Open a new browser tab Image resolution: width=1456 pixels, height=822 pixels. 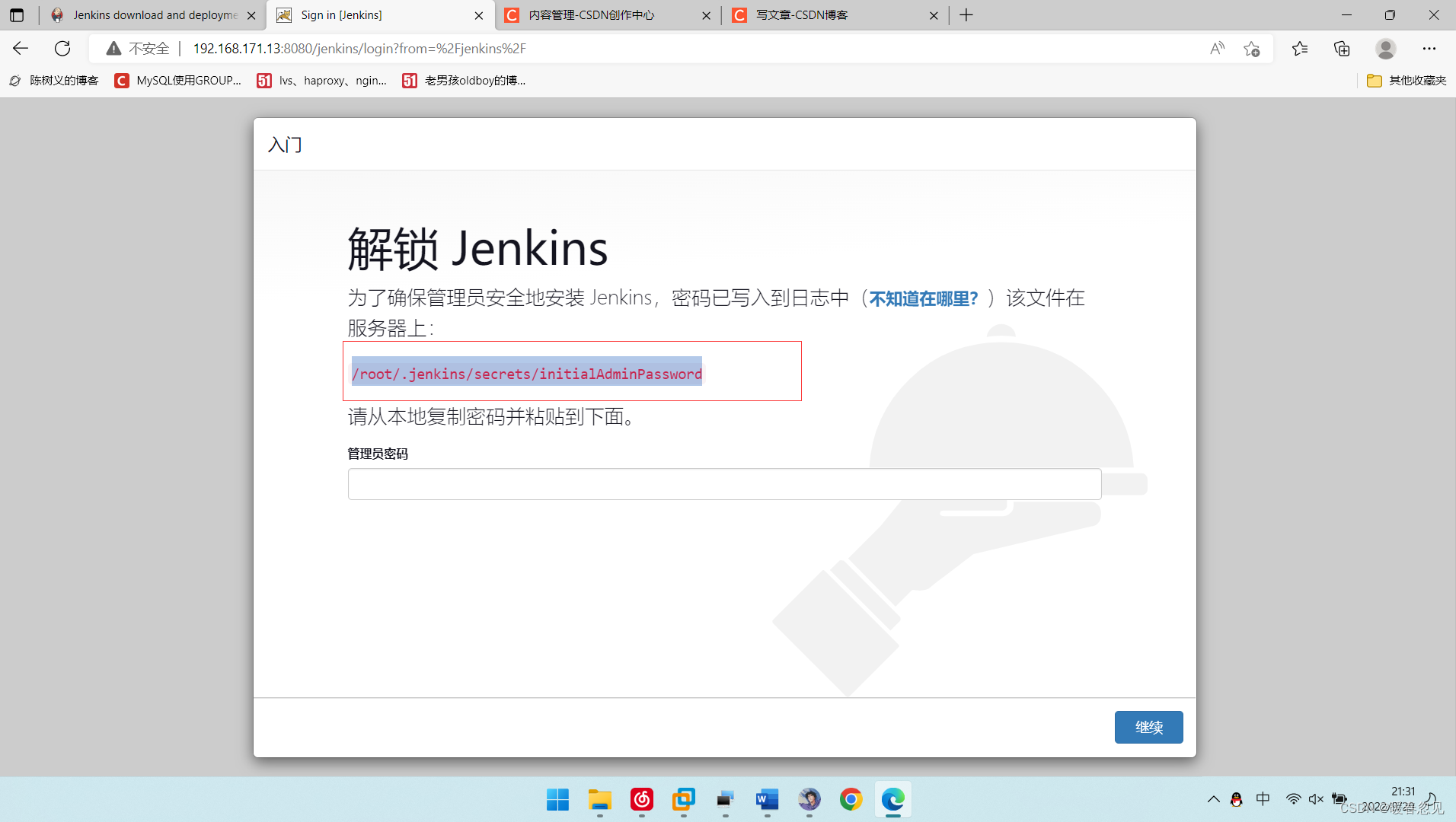966,15
